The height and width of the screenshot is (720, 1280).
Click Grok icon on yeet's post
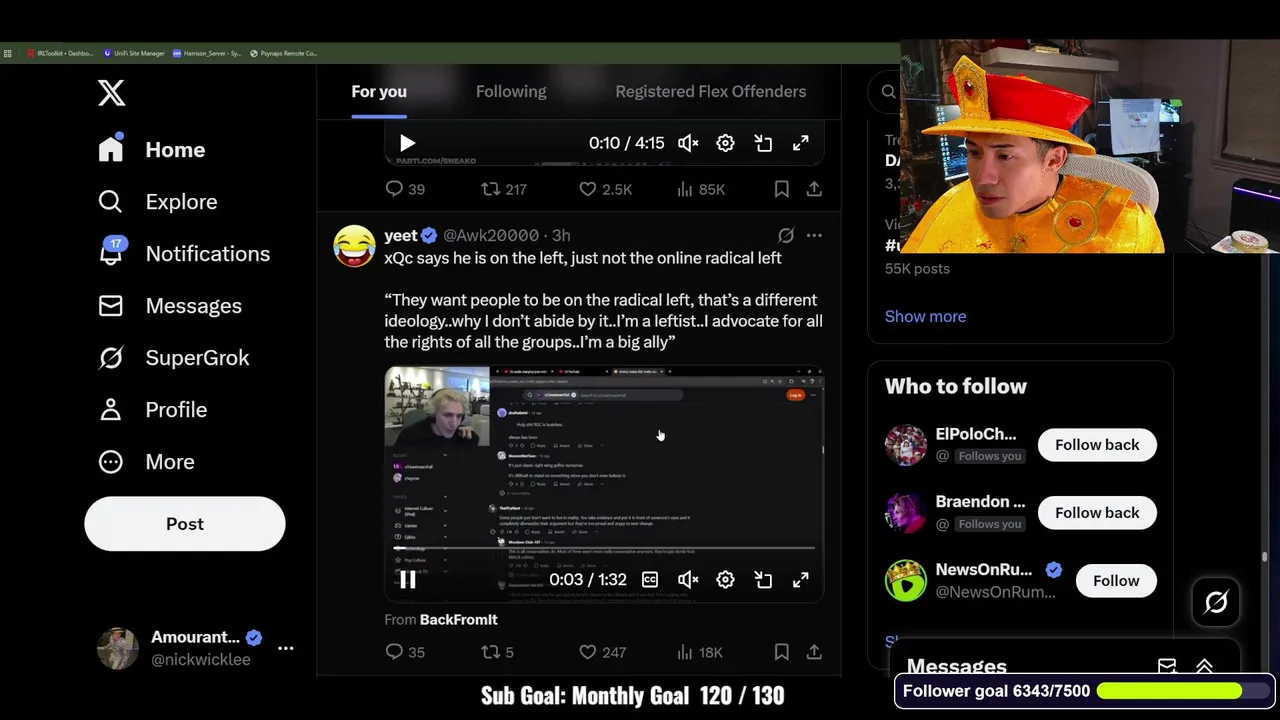(x=786, y=235)
